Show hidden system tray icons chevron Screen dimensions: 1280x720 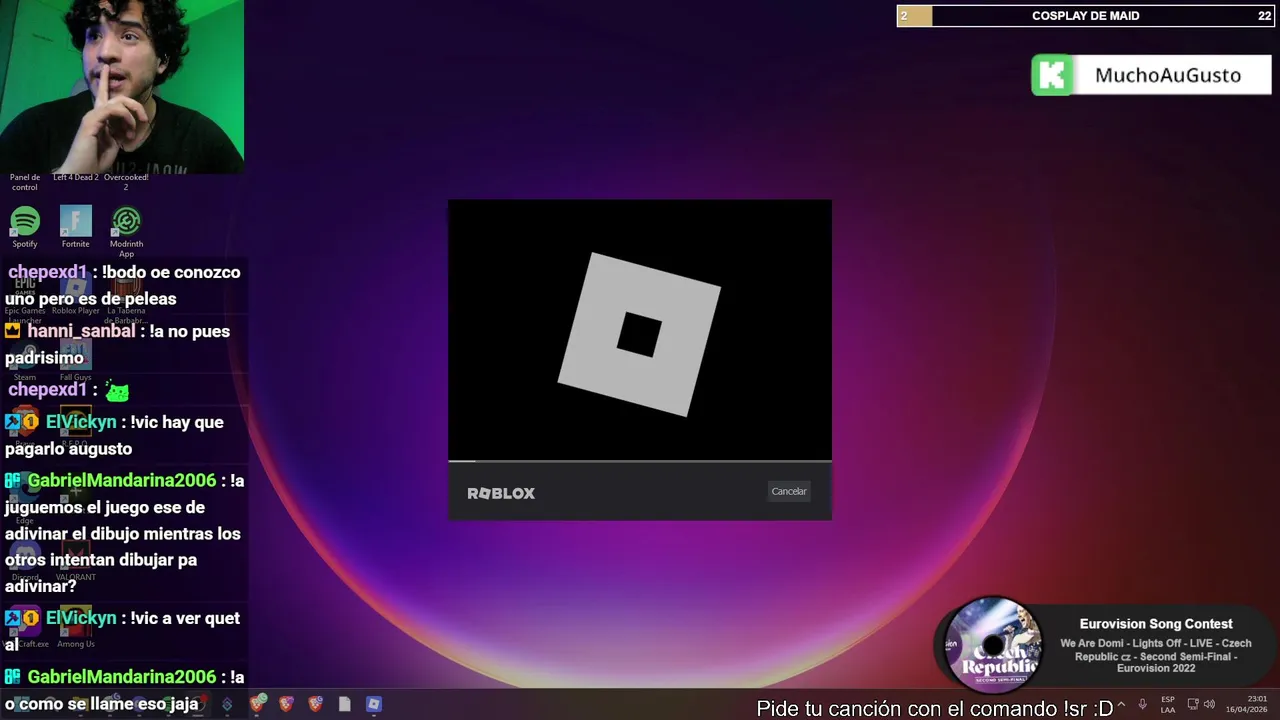[x=1121, y=705]
